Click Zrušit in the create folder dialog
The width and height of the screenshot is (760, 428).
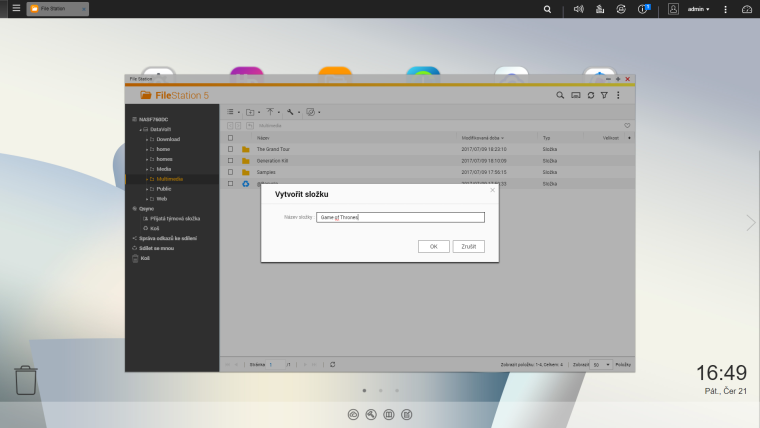point(468,246)
